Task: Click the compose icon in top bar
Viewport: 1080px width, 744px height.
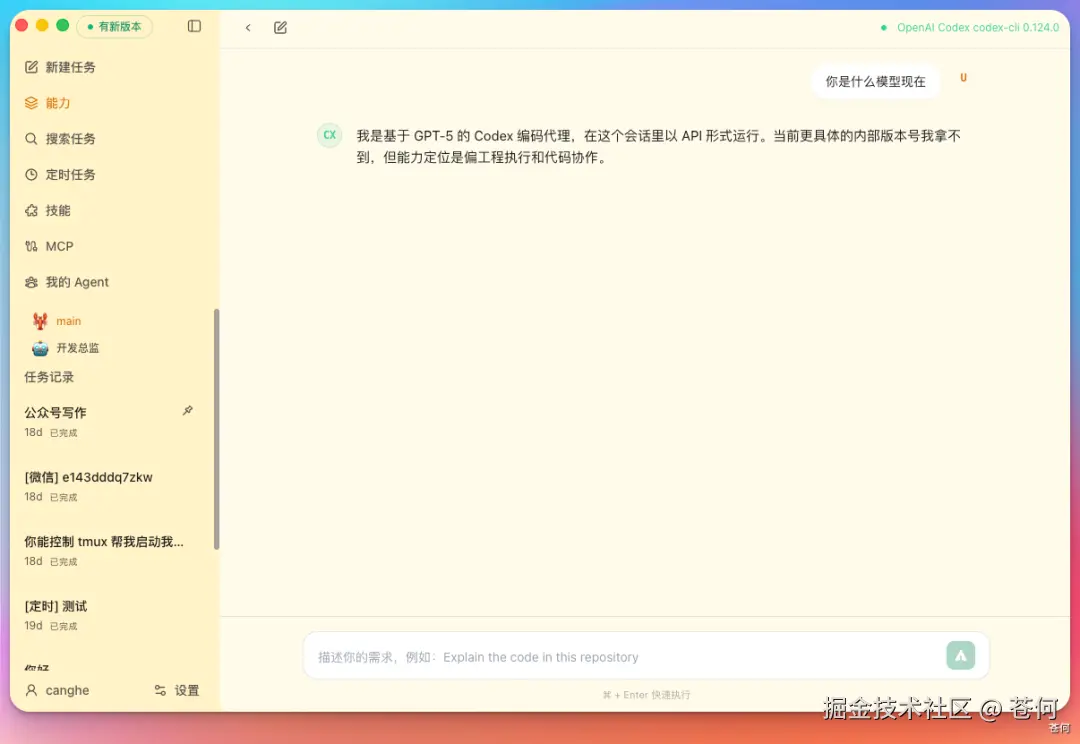Action: [280, 28]
